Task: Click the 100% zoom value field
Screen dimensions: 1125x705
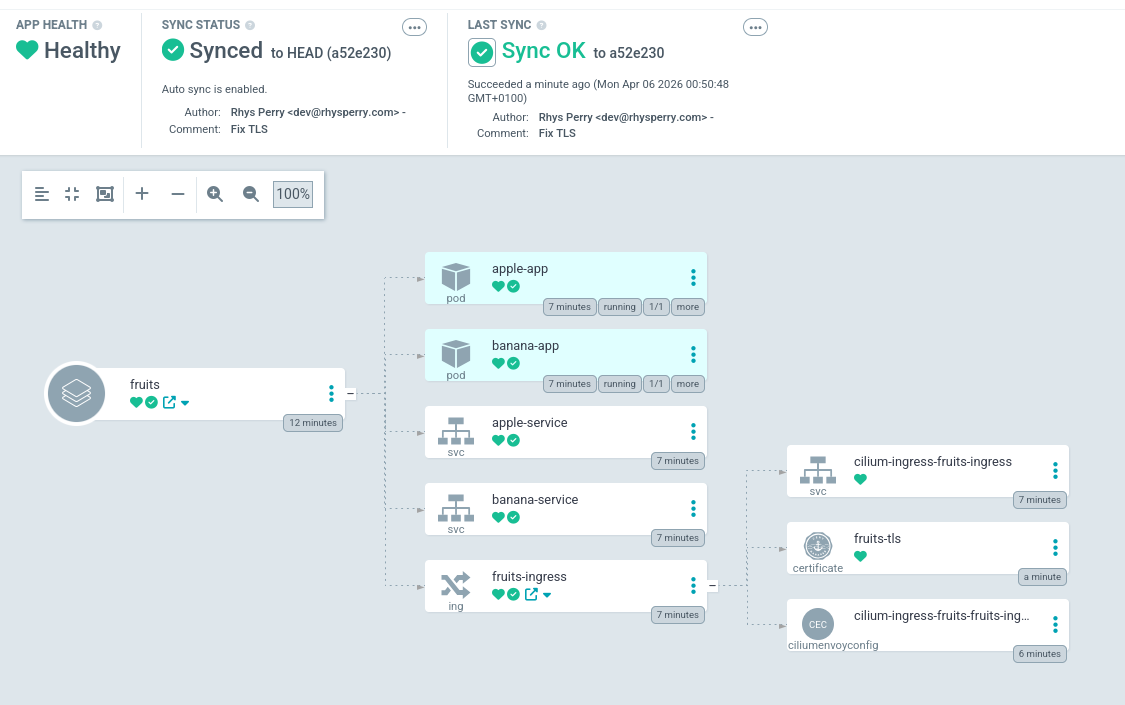Action: point(292,194)
